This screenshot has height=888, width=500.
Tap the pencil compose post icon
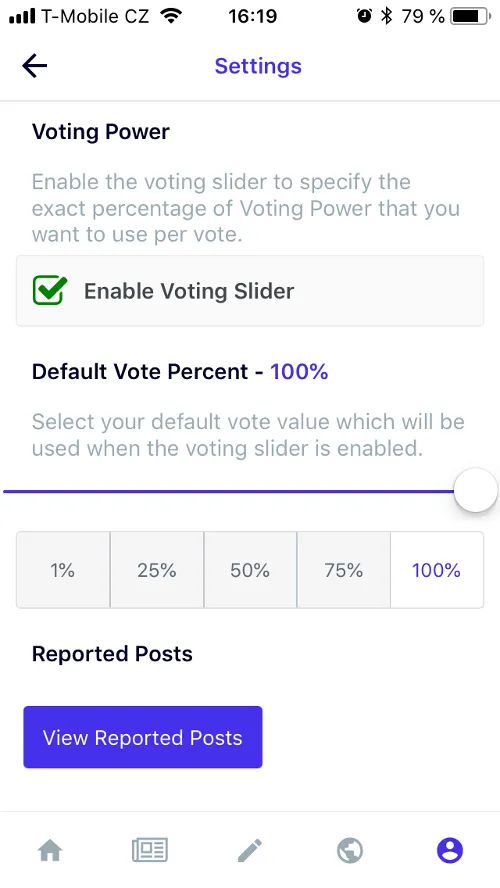pyautogui.click(x=250, y=850)
